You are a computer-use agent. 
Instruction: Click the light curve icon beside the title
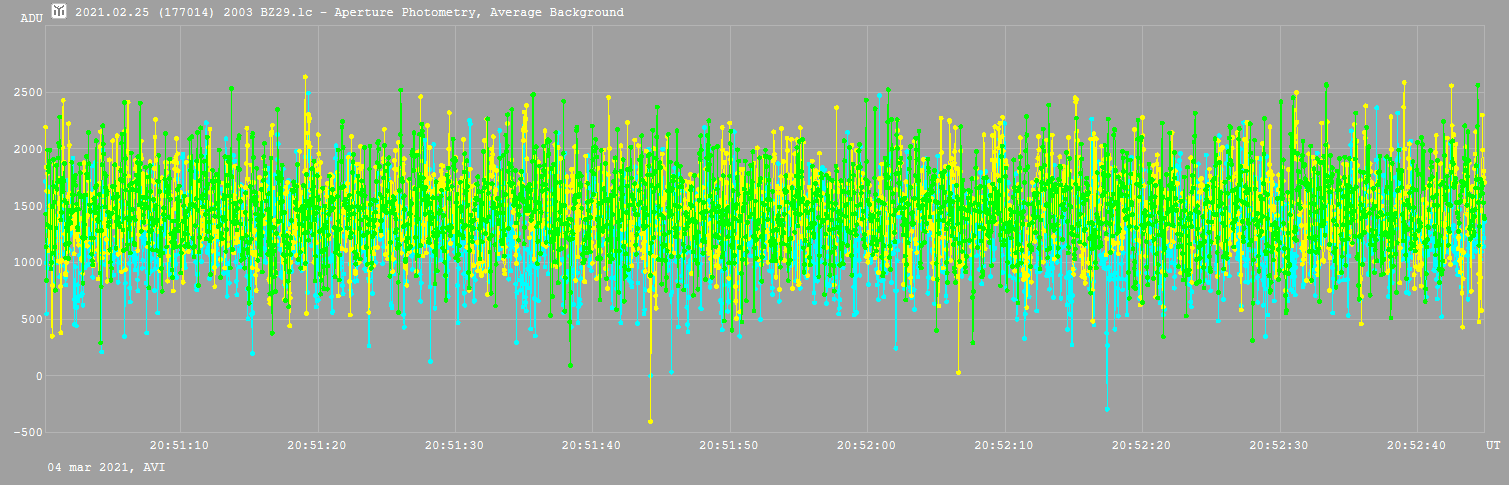coord(60,12)
